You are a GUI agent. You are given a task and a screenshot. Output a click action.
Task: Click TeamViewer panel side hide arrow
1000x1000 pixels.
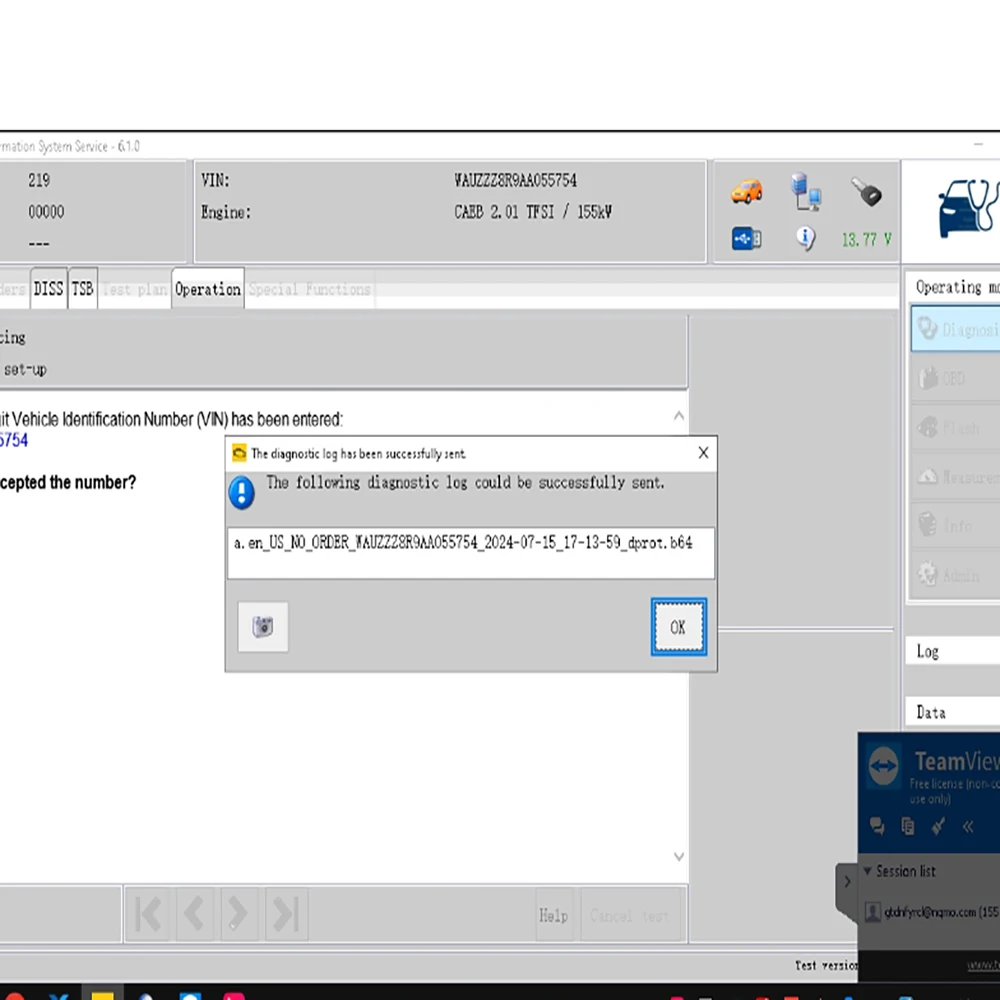coord(847,882)
